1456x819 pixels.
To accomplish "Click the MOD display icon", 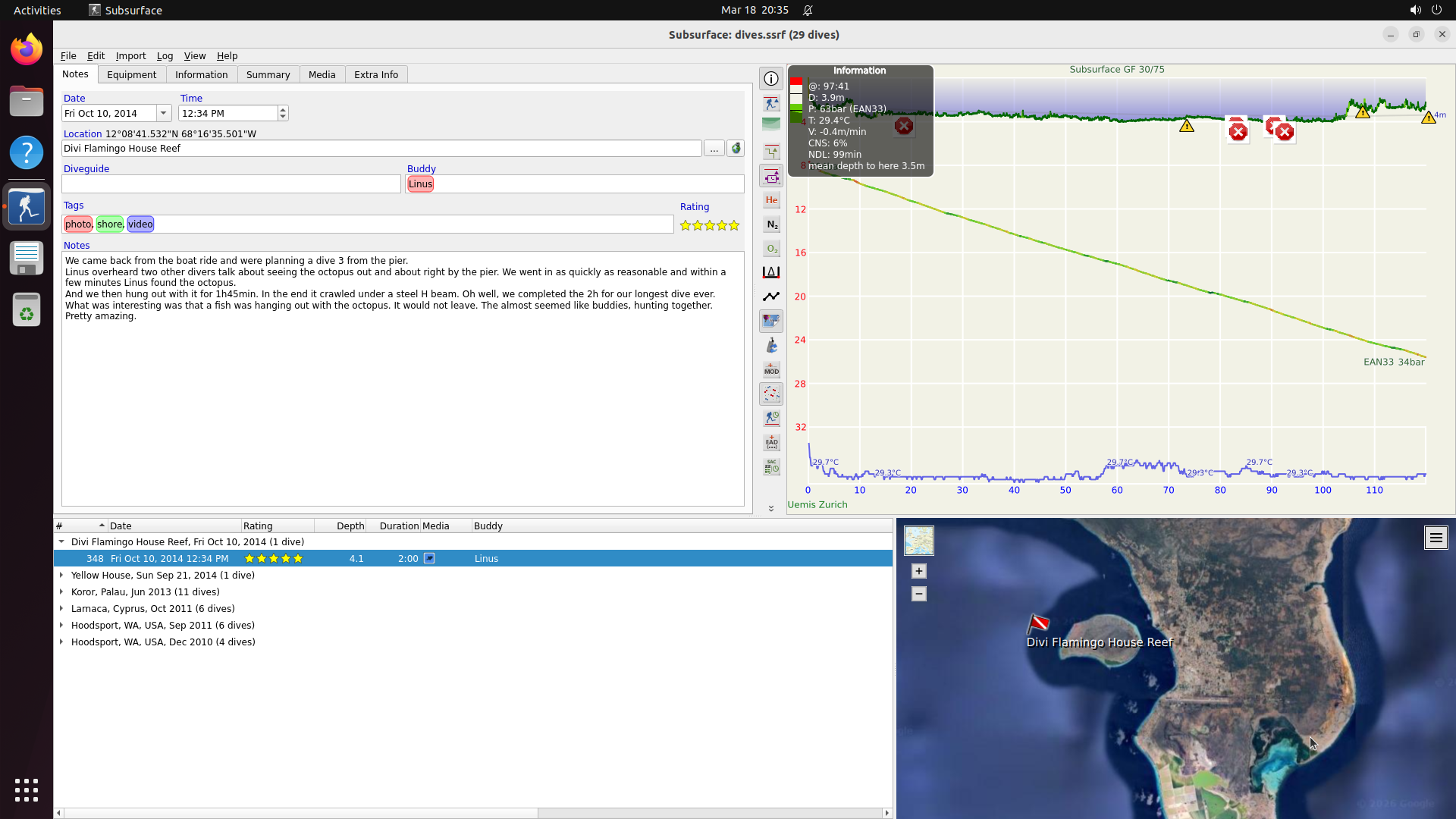I will (771, 369).
